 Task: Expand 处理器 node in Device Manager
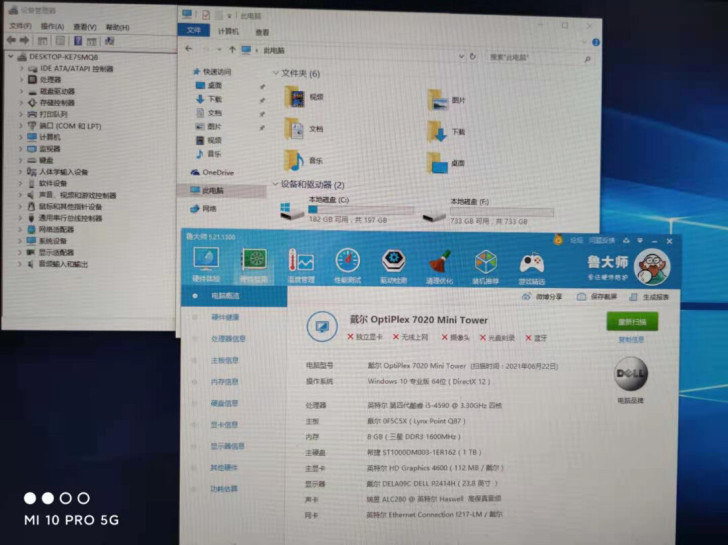tap(21, 79)
